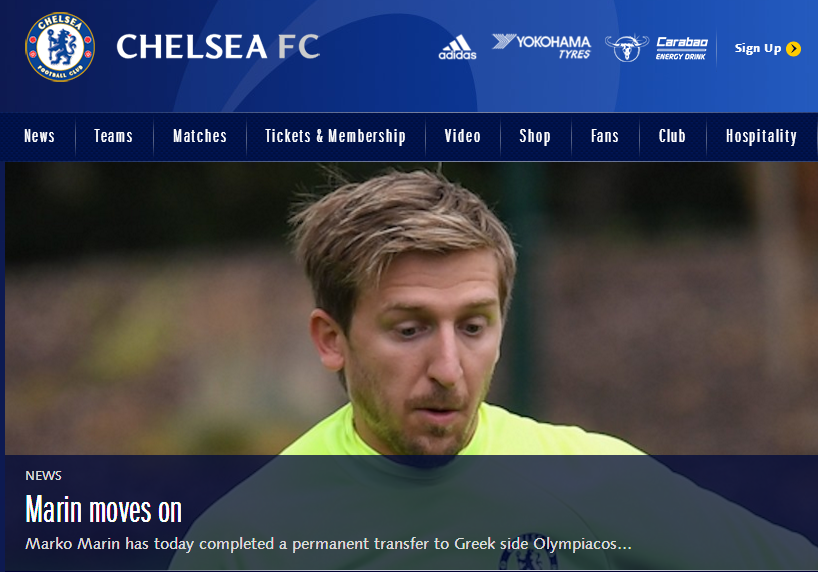818x572 pixels.
Task: Open the Carabao Energy Drink sponsor logo
Action: point(681,48)
